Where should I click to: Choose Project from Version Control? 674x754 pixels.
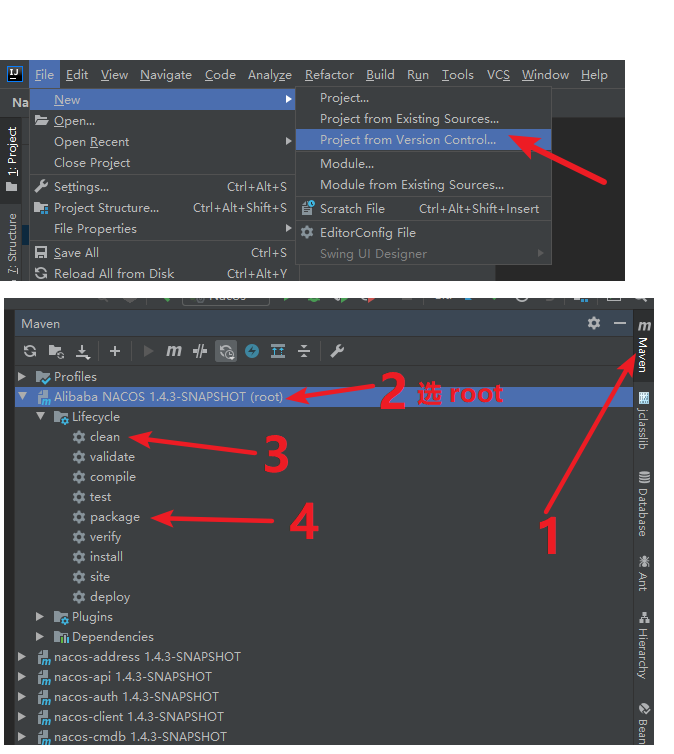423,139
